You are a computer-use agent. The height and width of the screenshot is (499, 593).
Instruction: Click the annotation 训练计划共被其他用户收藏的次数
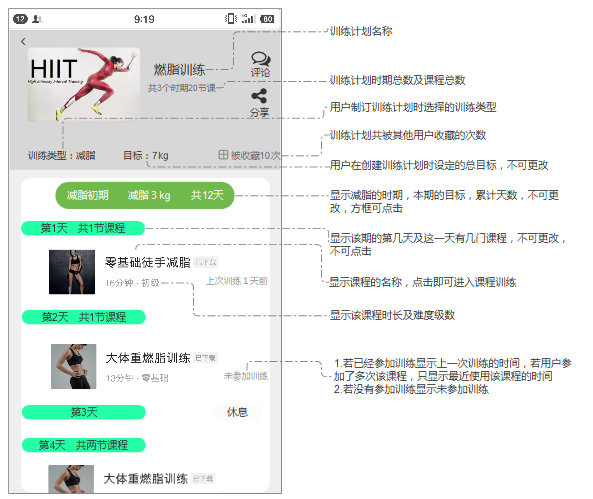point(408,135)
